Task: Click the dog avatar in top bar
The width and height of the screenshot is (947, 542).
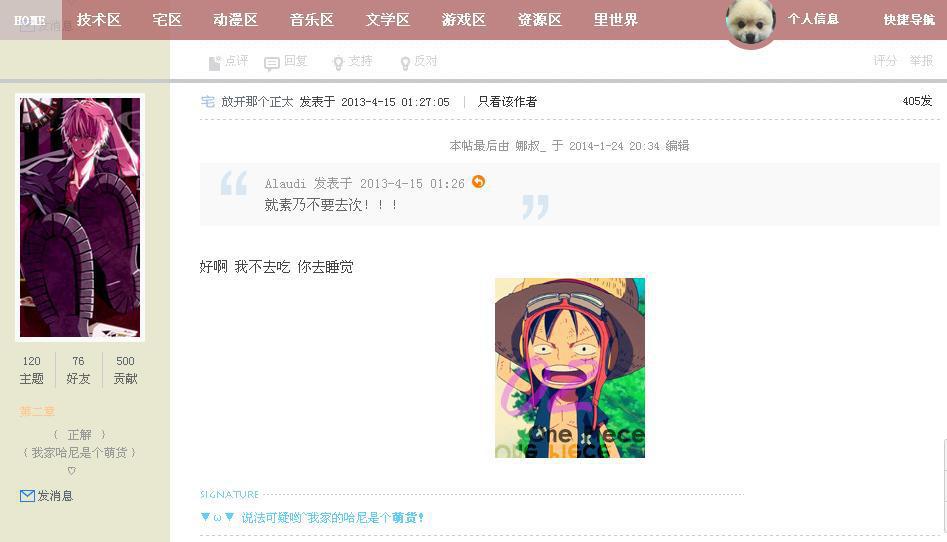Action: 750,22
